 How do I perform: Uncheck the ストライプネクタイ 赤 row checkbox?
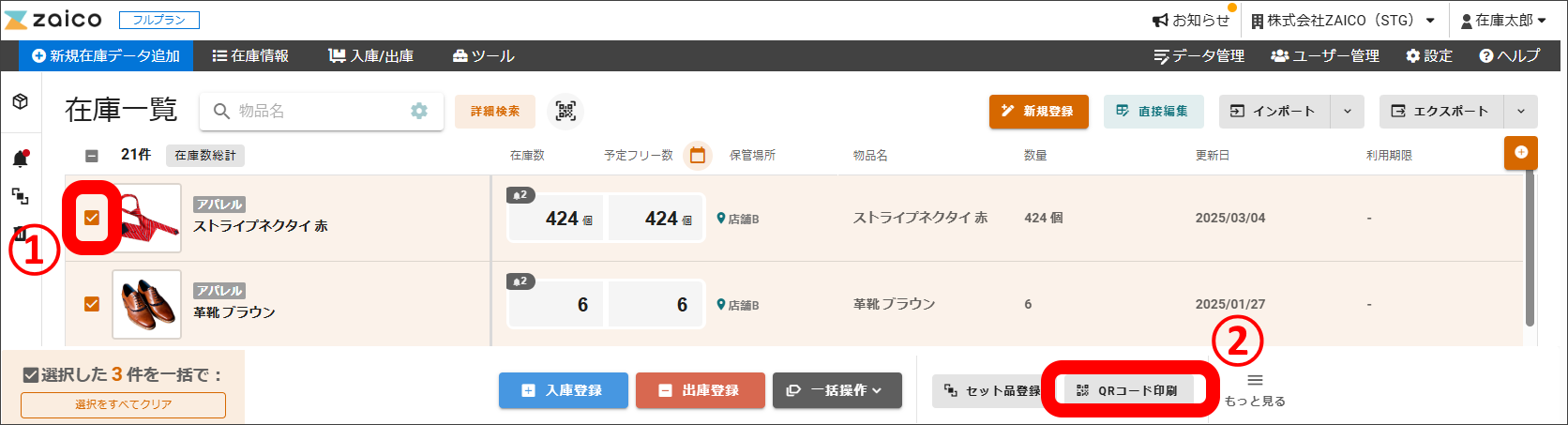point(92,218)
